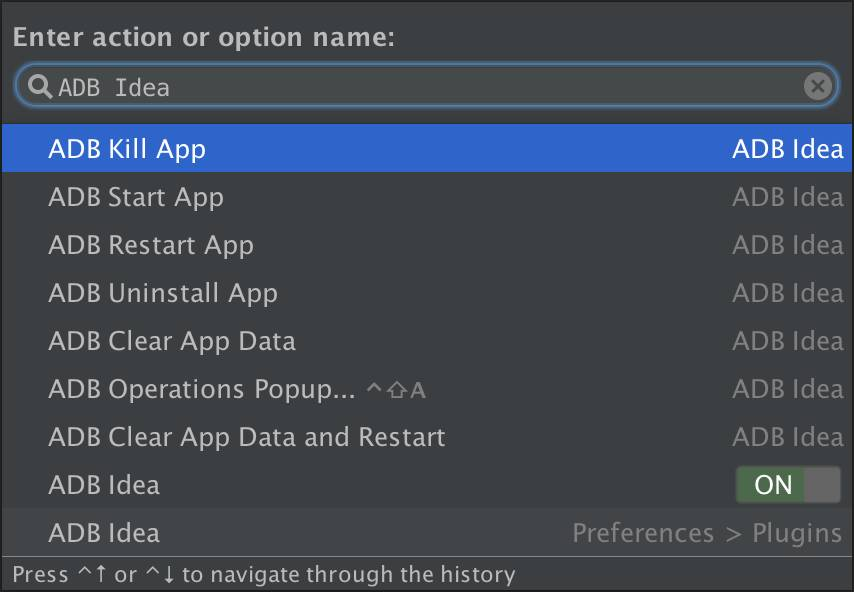This screenshot has width=854, height=592.
Task: Open ADB Operations Popup... action
Action: 202,389
